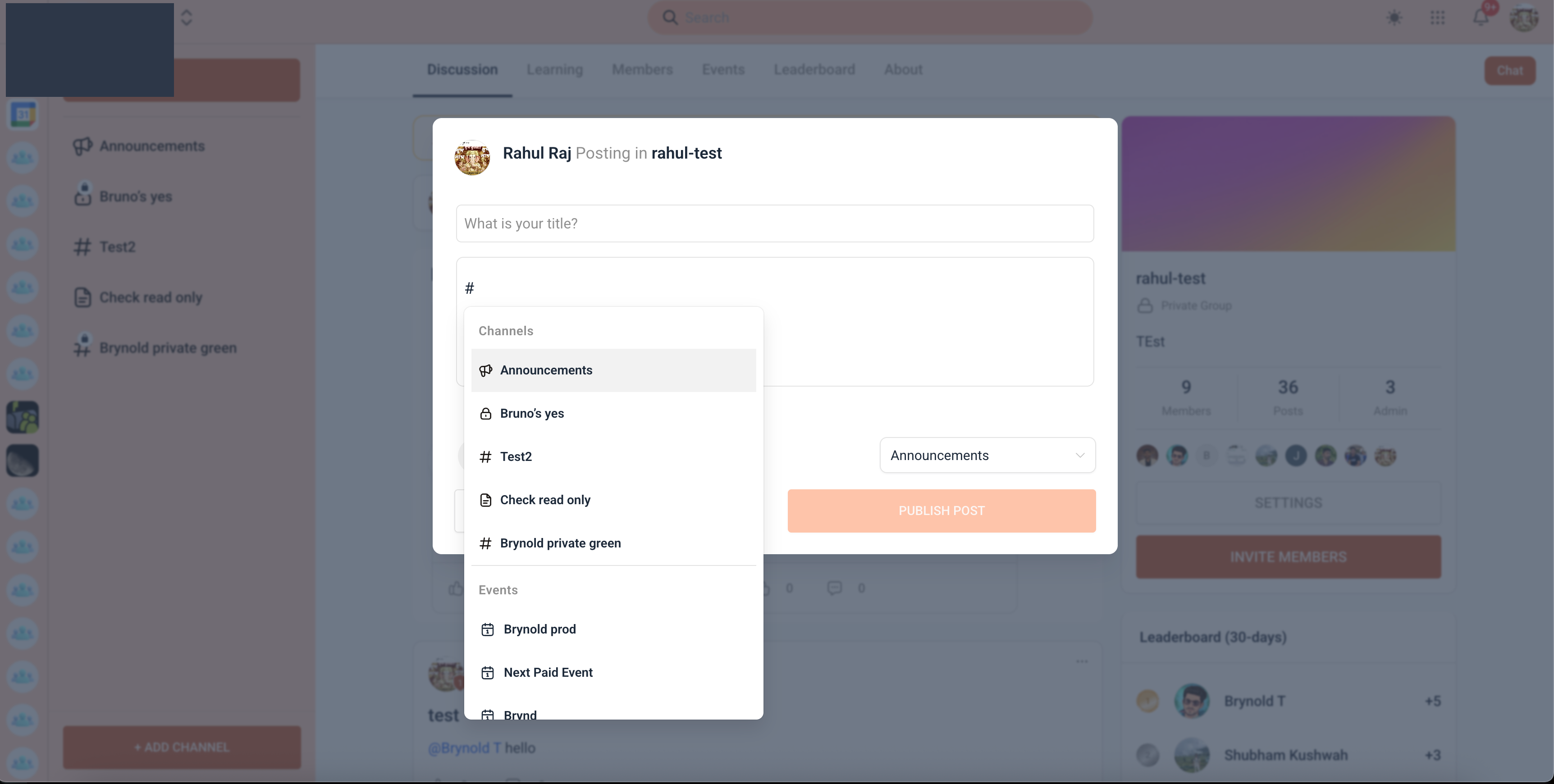Image resolution: width=1554 pixels, height=784 pixels.
Task: Toggle the light theme sun icon
Action: pyautogui.click(x=1394, y=18)
